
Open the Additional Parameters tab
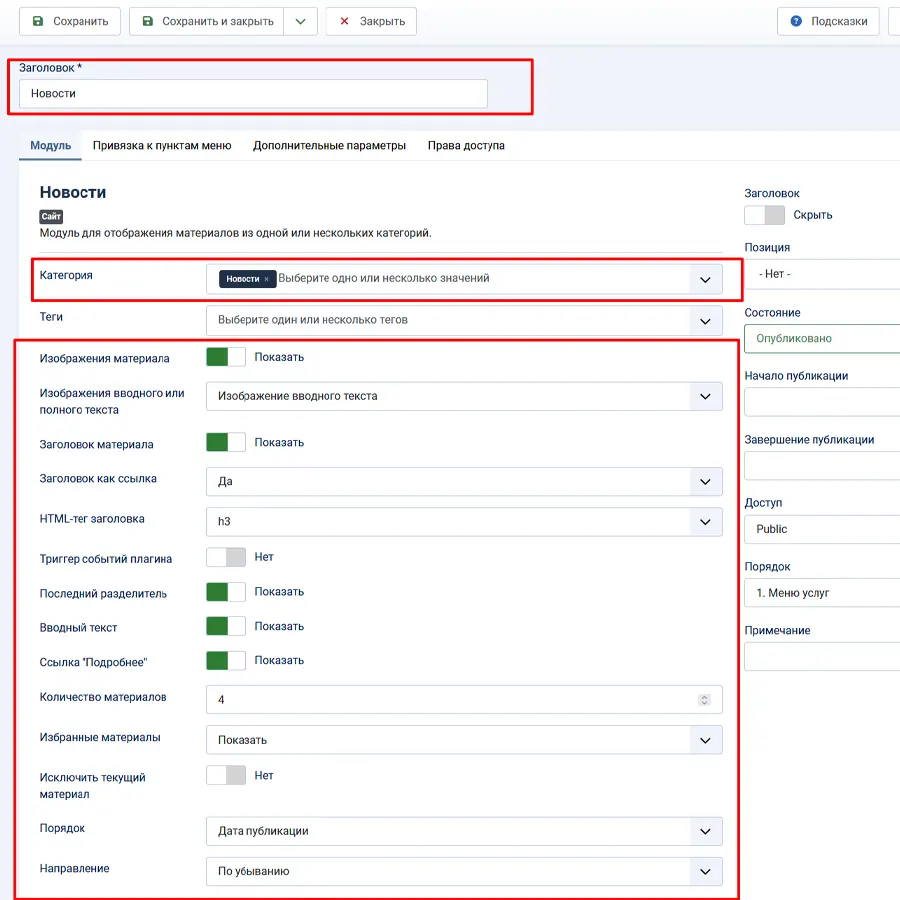pos(329,145)
